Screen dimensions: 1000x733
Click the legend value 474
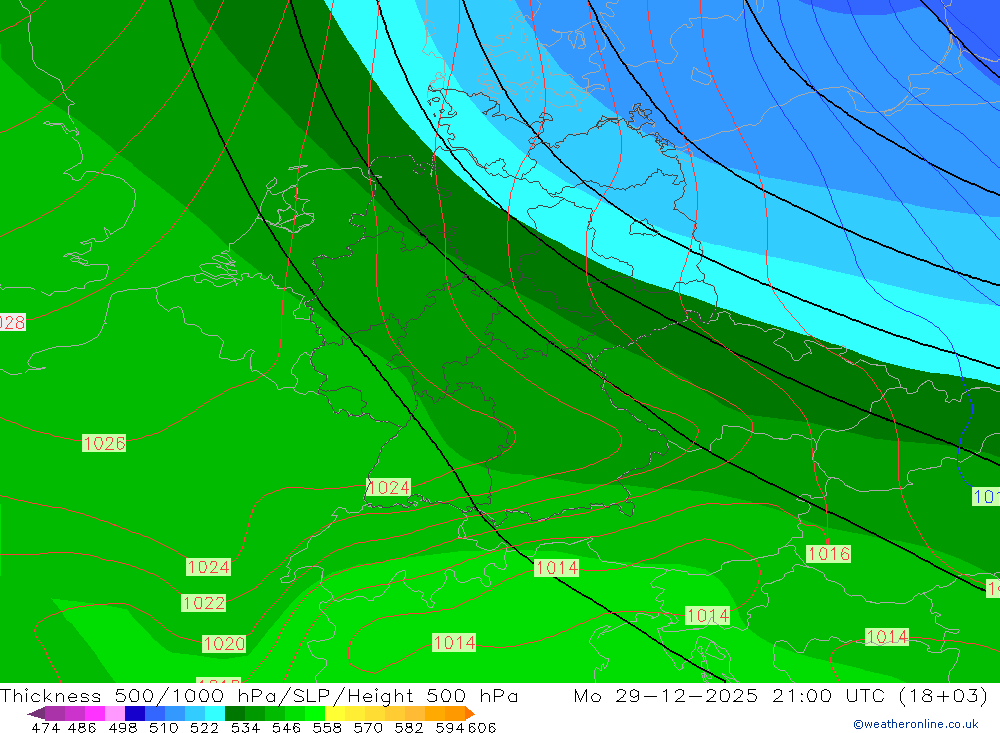point(45,728)
